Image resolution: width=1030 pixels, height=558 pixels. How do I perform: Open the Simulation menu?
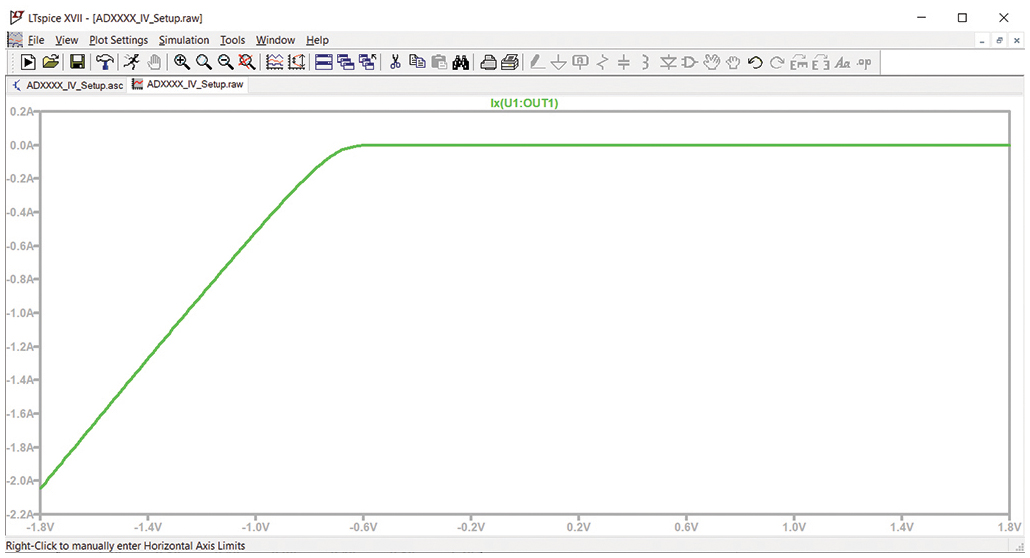point(184,40)
